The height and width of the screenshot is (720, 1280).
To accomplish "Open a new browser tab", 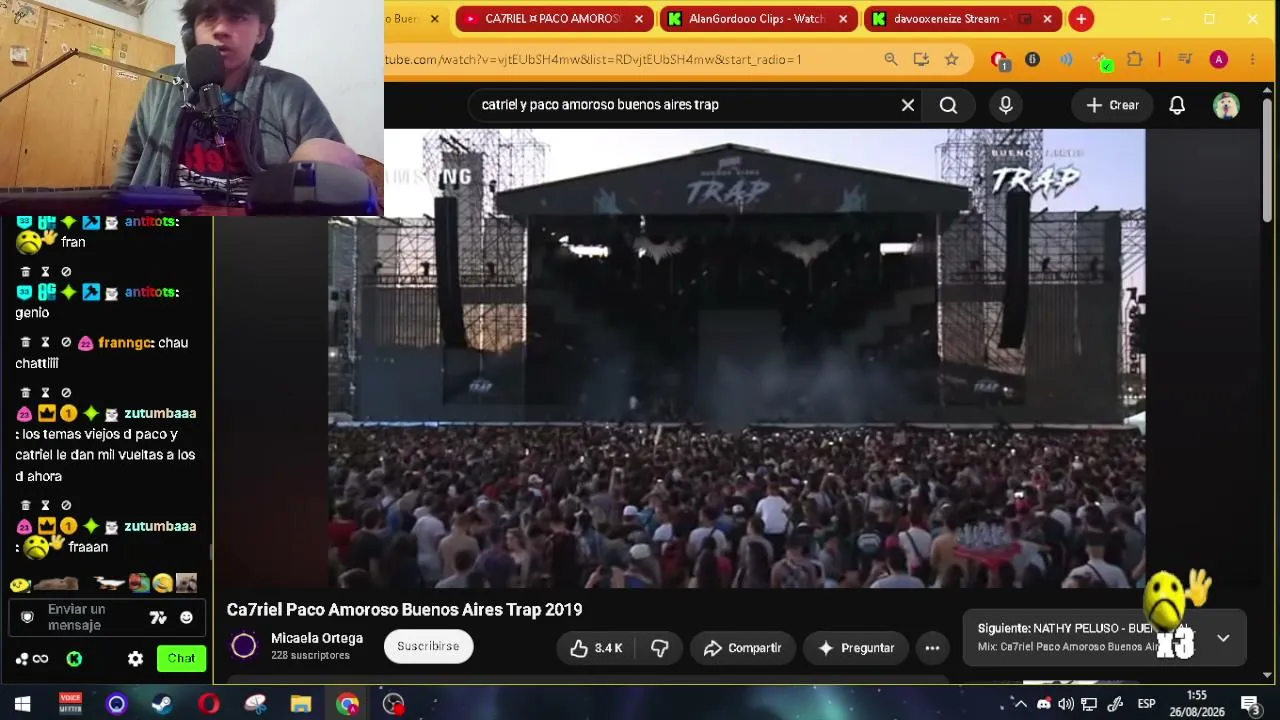I will pos(1081,19).
